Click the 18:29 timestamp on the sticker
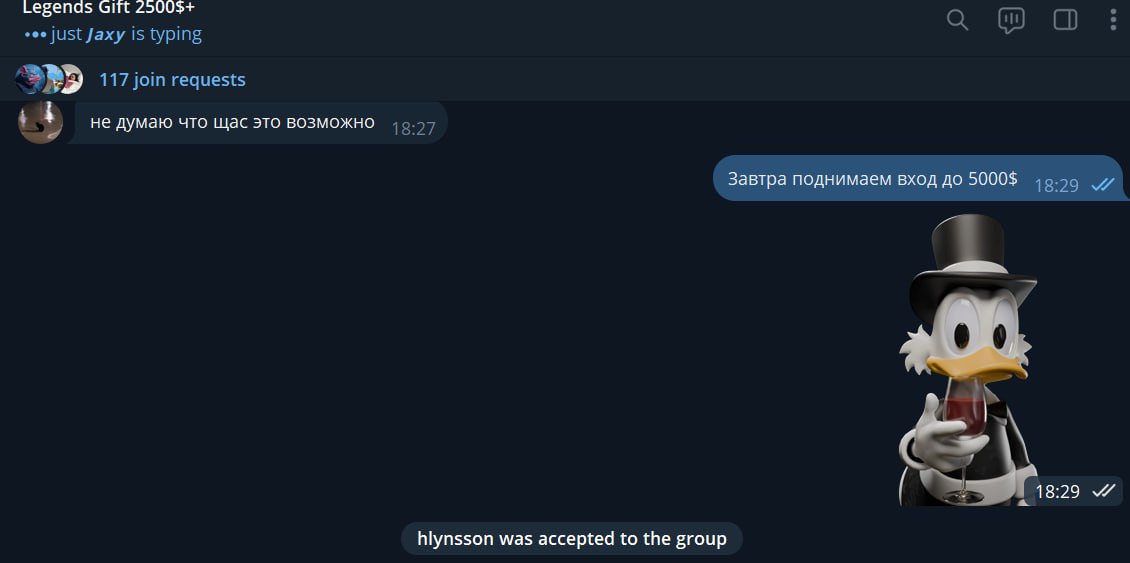The width and height of the screenshot is (1130, 563). click(x=1057, y=492)
